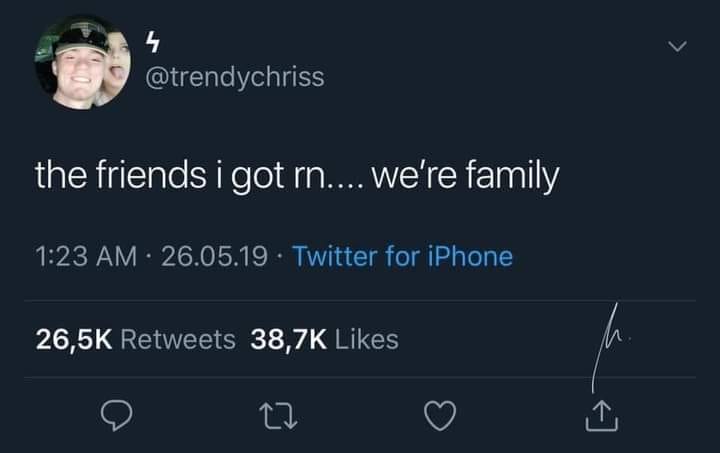Screen dimensions: 720x453
Task: Click the person wearing the cap in avatar
Action: (77, 69)
